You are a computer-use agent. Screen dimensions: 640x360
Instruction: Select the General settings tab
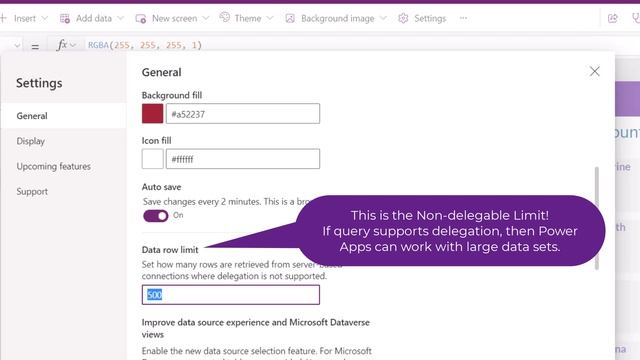coord(64,116)
